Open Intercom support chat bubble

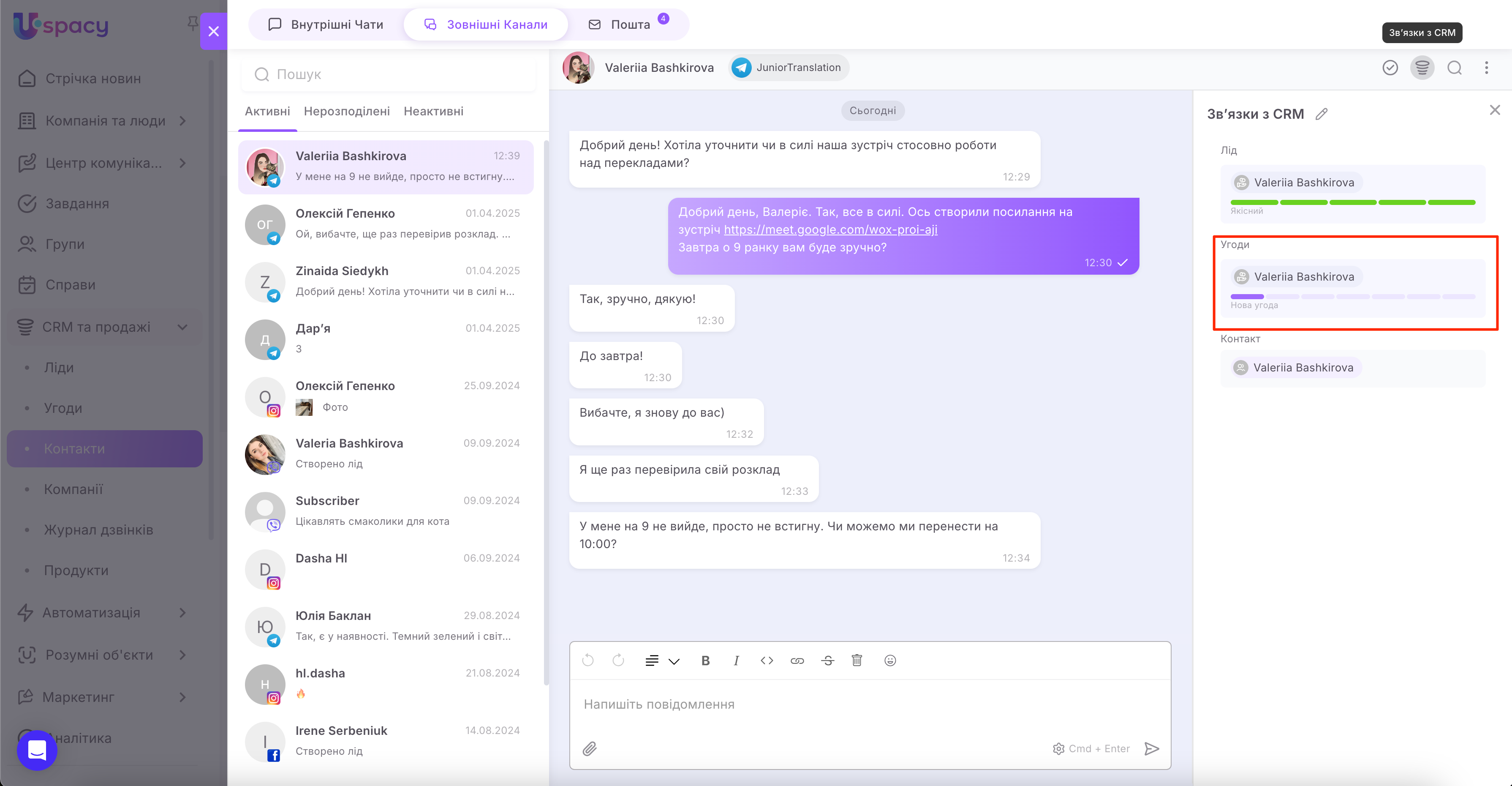pyautogui.click(x=37, y=750)
